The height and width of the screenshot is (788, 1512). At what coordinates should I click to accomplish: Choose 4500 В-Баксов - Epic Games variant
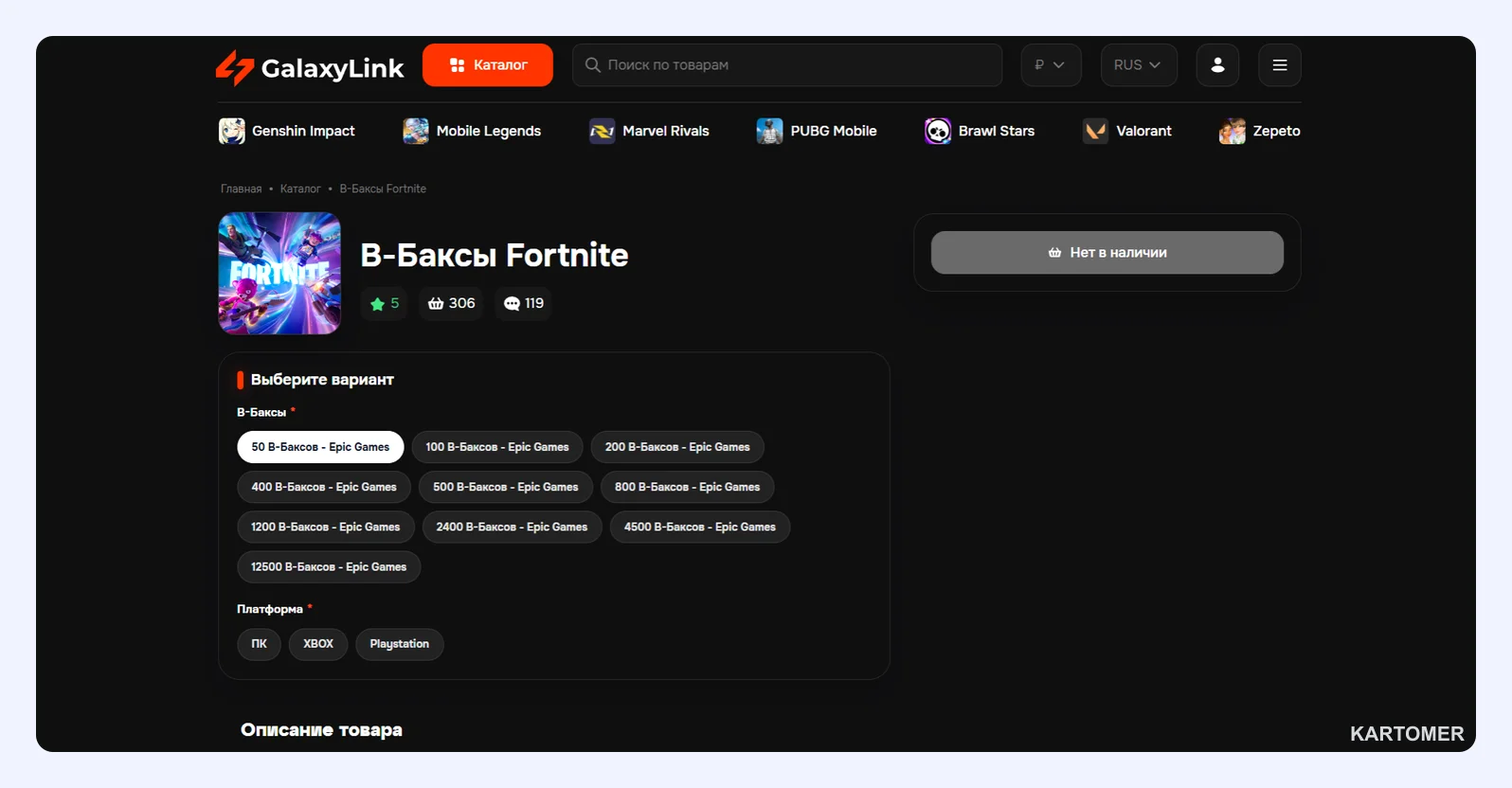(700, 527)
